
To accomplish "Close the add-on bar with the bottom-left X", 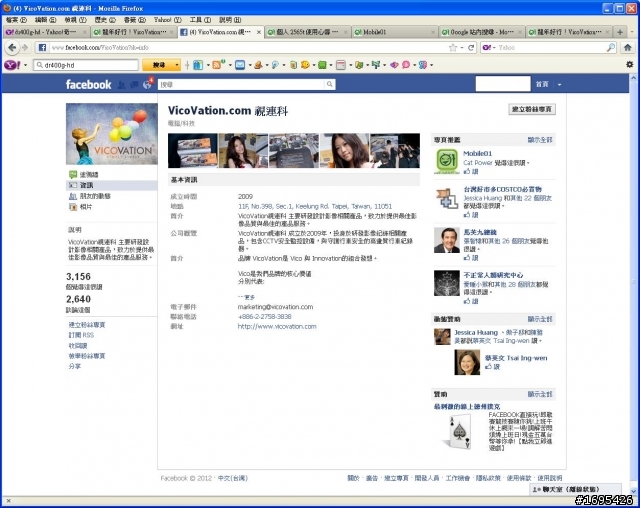I will pyautogui.click(x=9, y=501).
